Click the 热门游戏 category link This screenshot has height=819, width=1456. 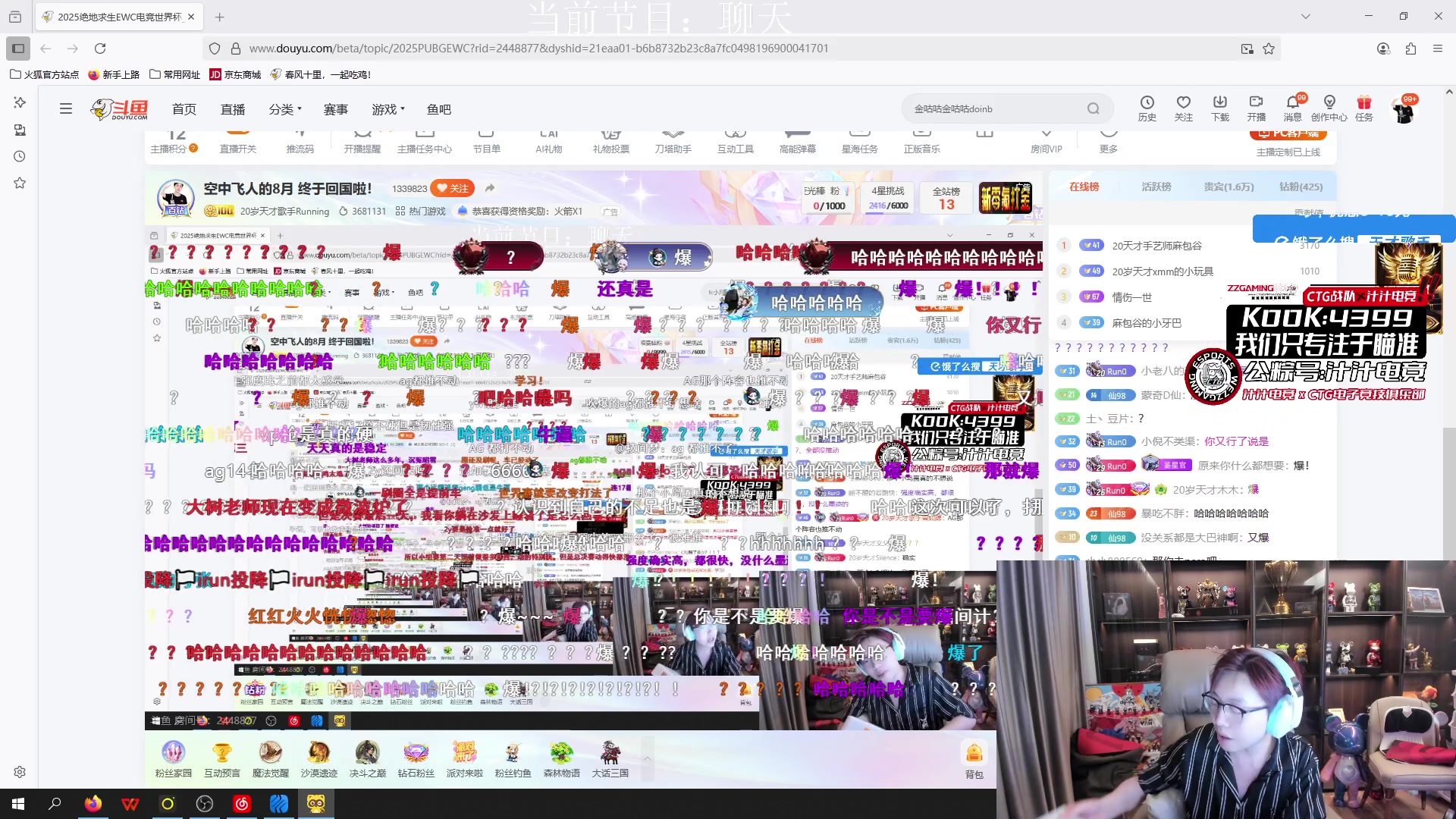coord(421,212)
